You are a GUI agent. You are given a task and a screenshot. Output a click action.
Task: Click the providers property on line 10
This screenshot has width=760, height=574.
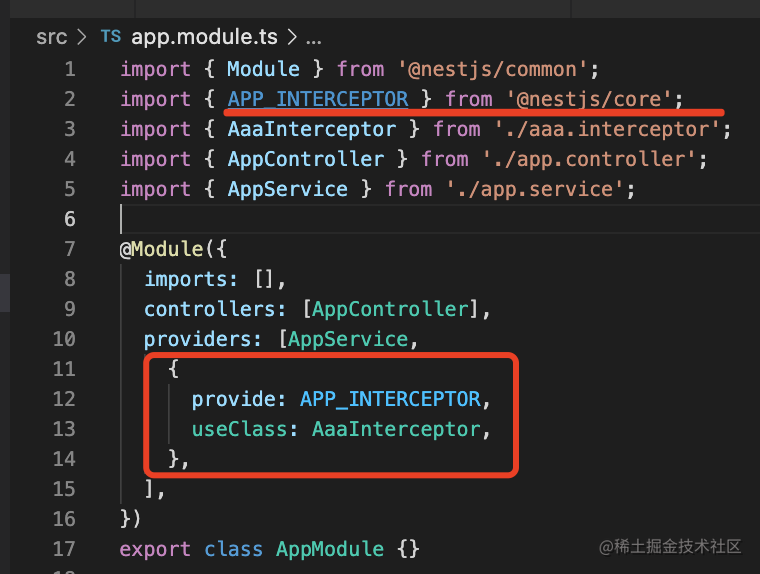pyautogui.click(x=197, y=339)
